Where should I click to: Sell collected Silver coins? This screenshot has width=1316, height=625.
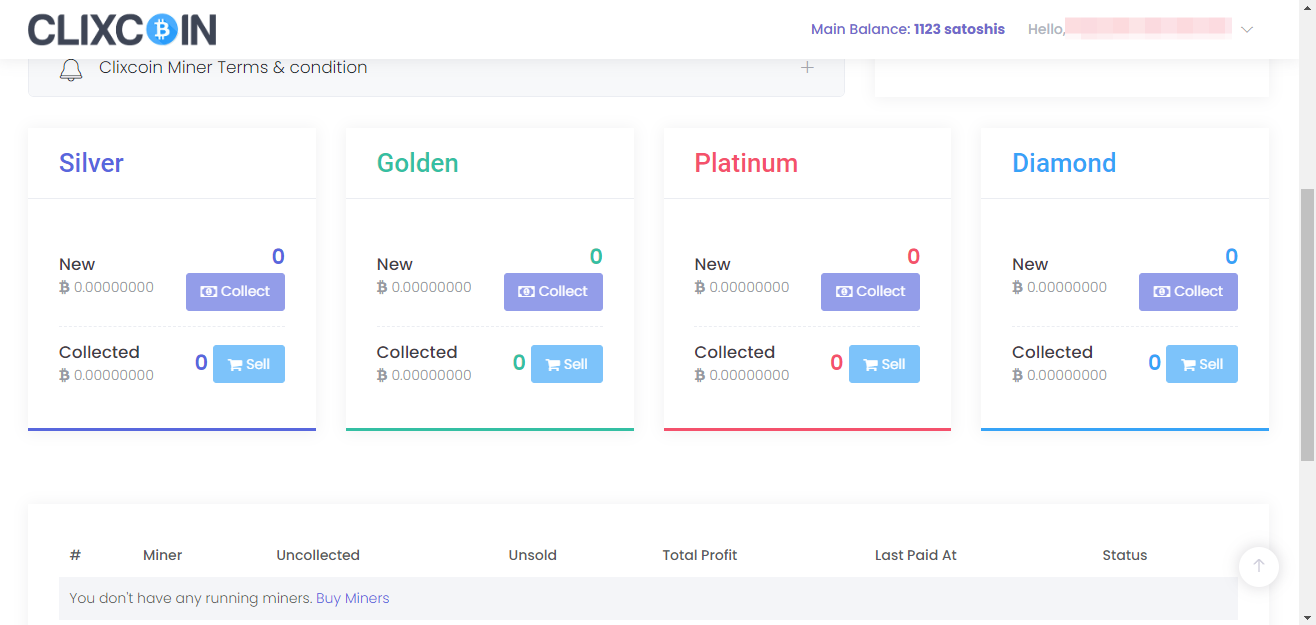[x=249, y=364]
